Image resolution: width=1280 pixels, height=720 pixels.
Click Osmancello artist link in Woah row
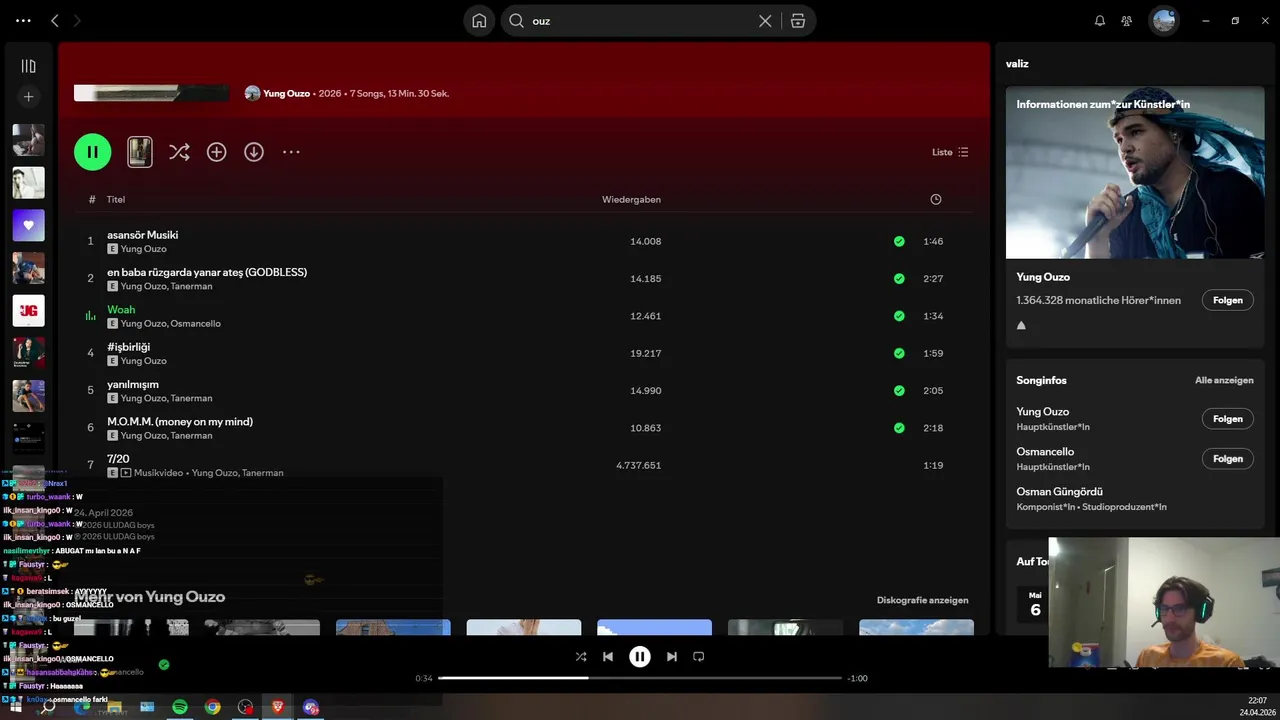[x=196, y=324]
